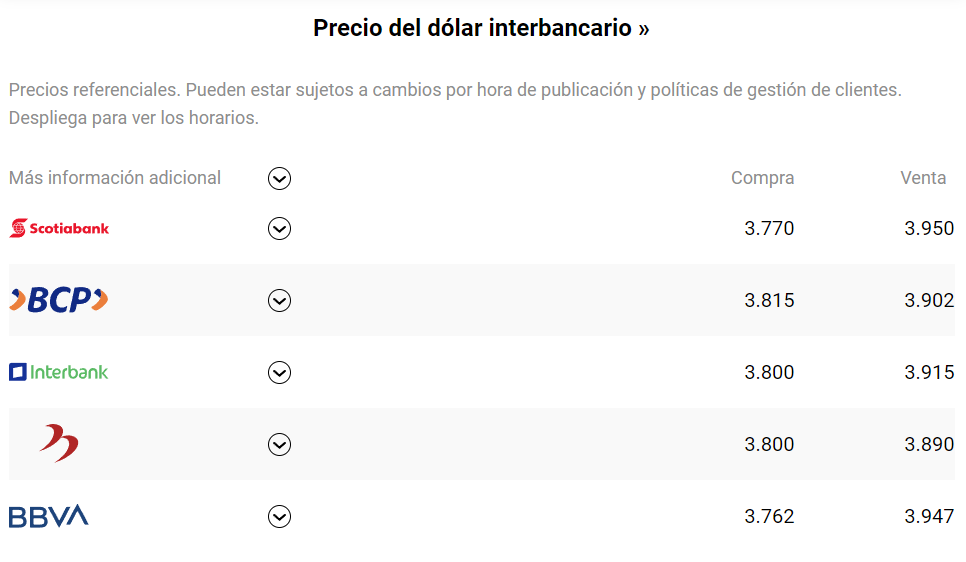Expand the Scotiabank row details
The image size is (966, 562).
click(x=279, y=228)
